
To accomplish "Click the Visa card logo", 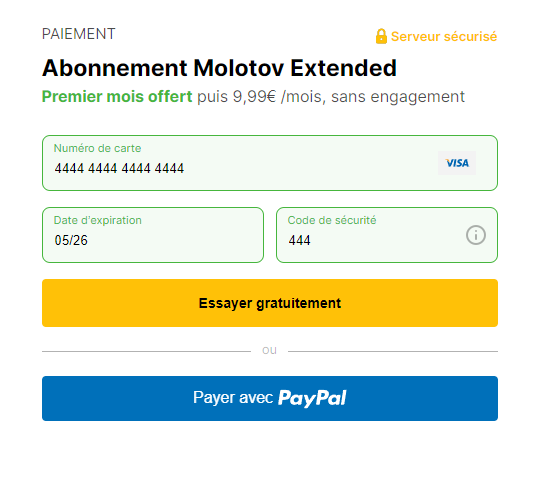I will point(457,163).
